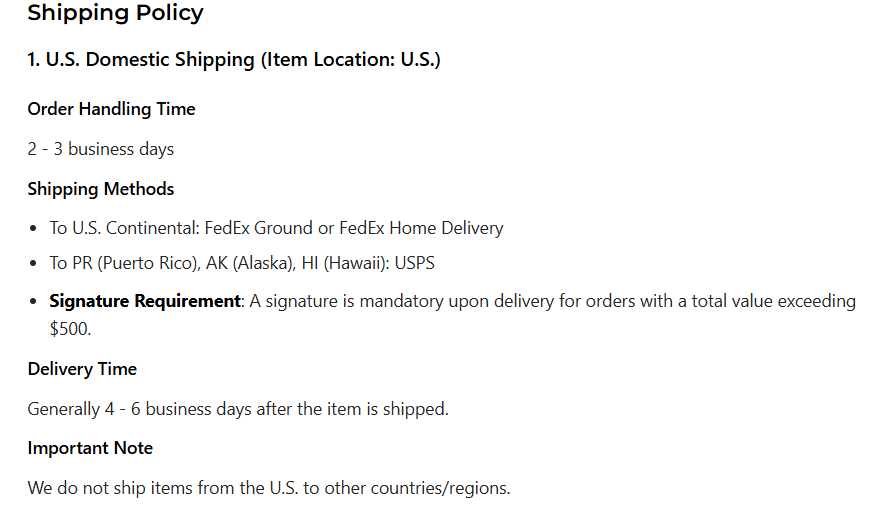880x507 pixels.
Task: Click the Shipping Methods subheading
Action: click(100, 189)
